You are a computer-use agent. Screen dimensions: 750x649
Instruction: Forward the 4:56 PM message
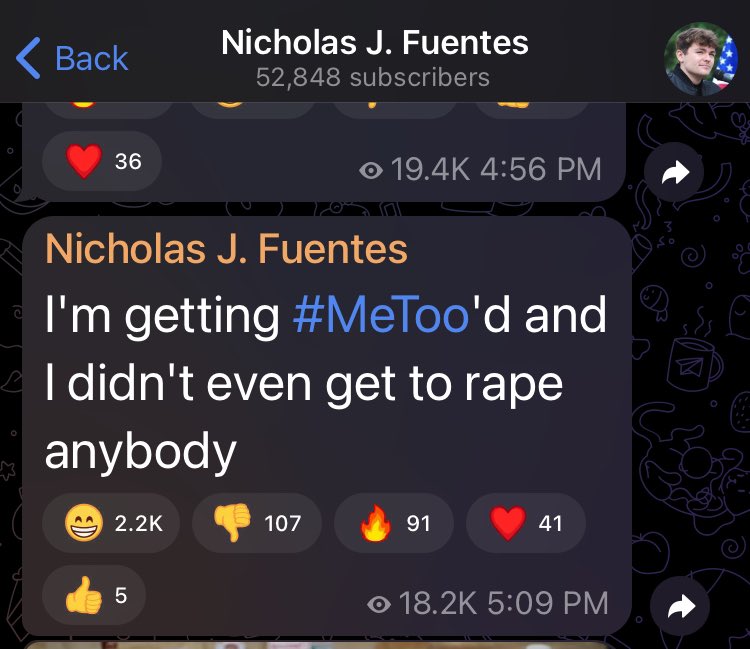point(674,172)
